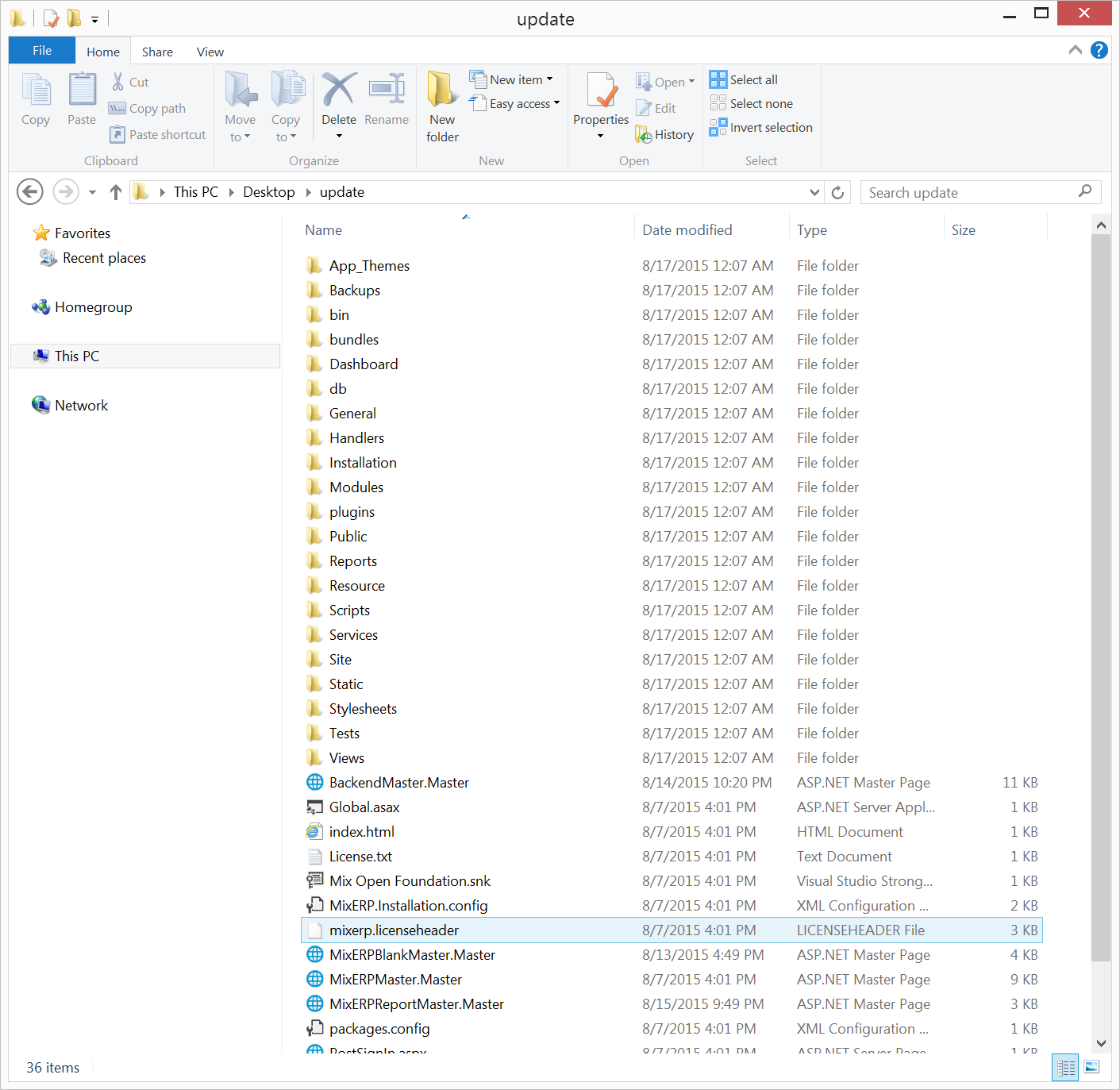This screenshot has height=1090, width=1120.
Task: Click the New folder quick access toolbar icon
Action: tap(74, 17)
